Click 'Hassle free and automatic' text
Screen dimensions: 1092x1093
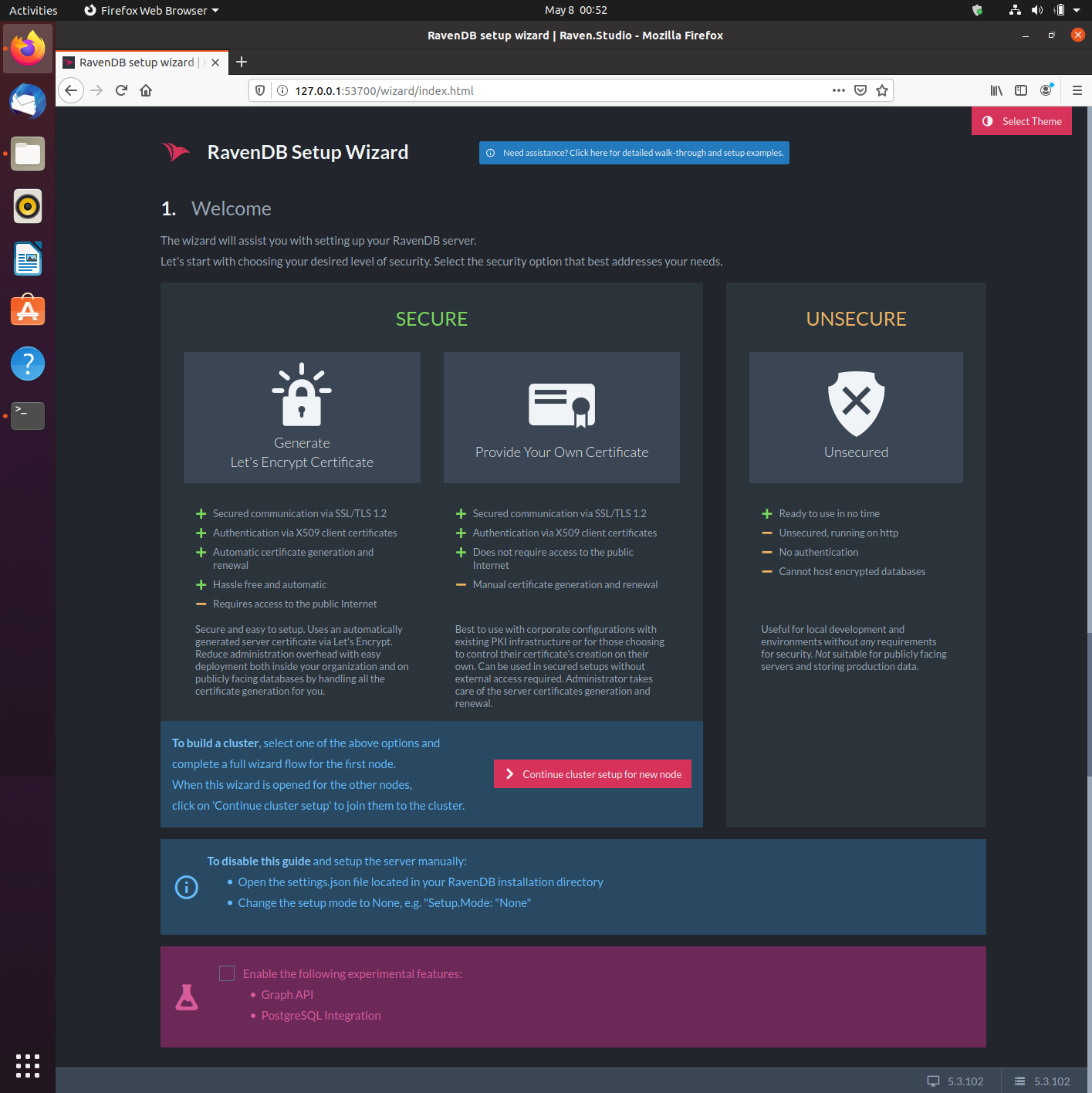(x=269, y=584)
